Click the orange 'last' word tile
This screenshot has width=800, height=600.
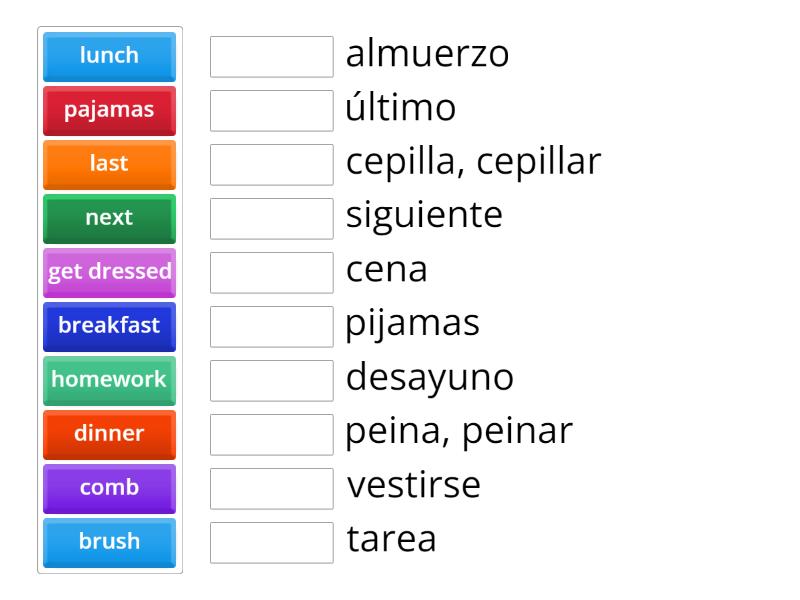(109, 164)
